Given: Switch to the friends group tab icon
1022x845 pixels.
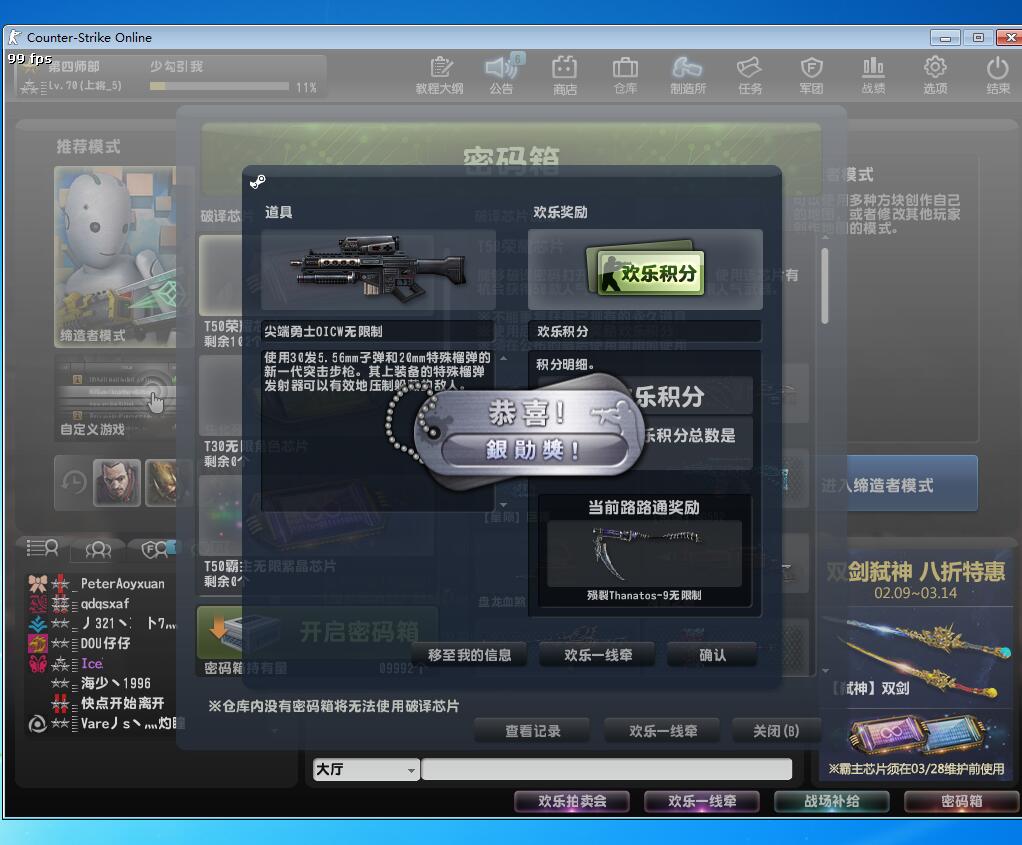Looking at the screenshot, I should click(x=98, y=550).
